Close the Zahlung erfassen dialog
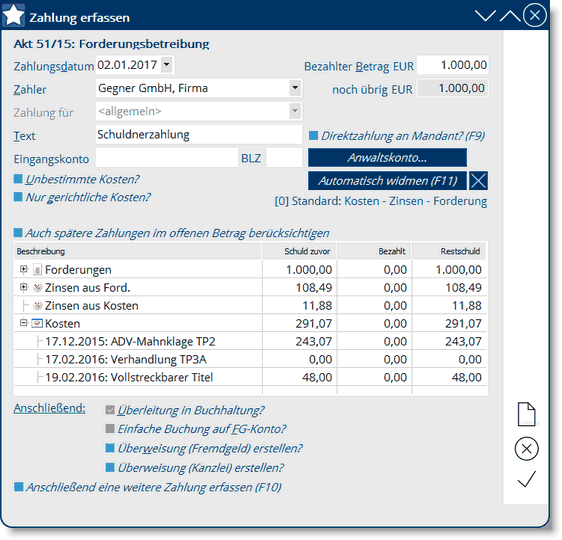The width and height of the screenshot is (562, 540). click(534, 15)
